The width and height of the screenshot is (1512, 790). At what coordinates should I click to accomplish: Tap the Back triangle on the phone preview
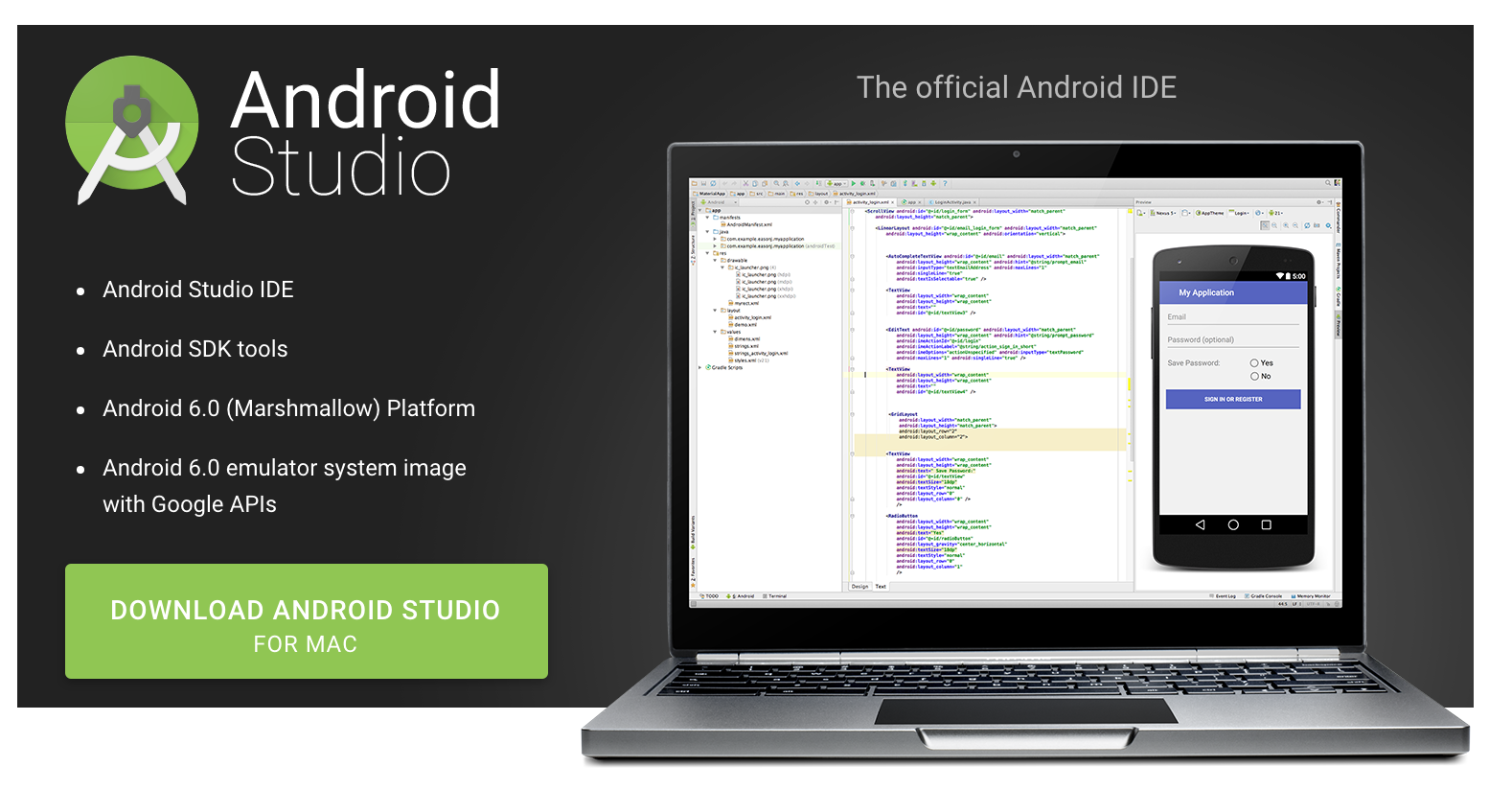1200,524
